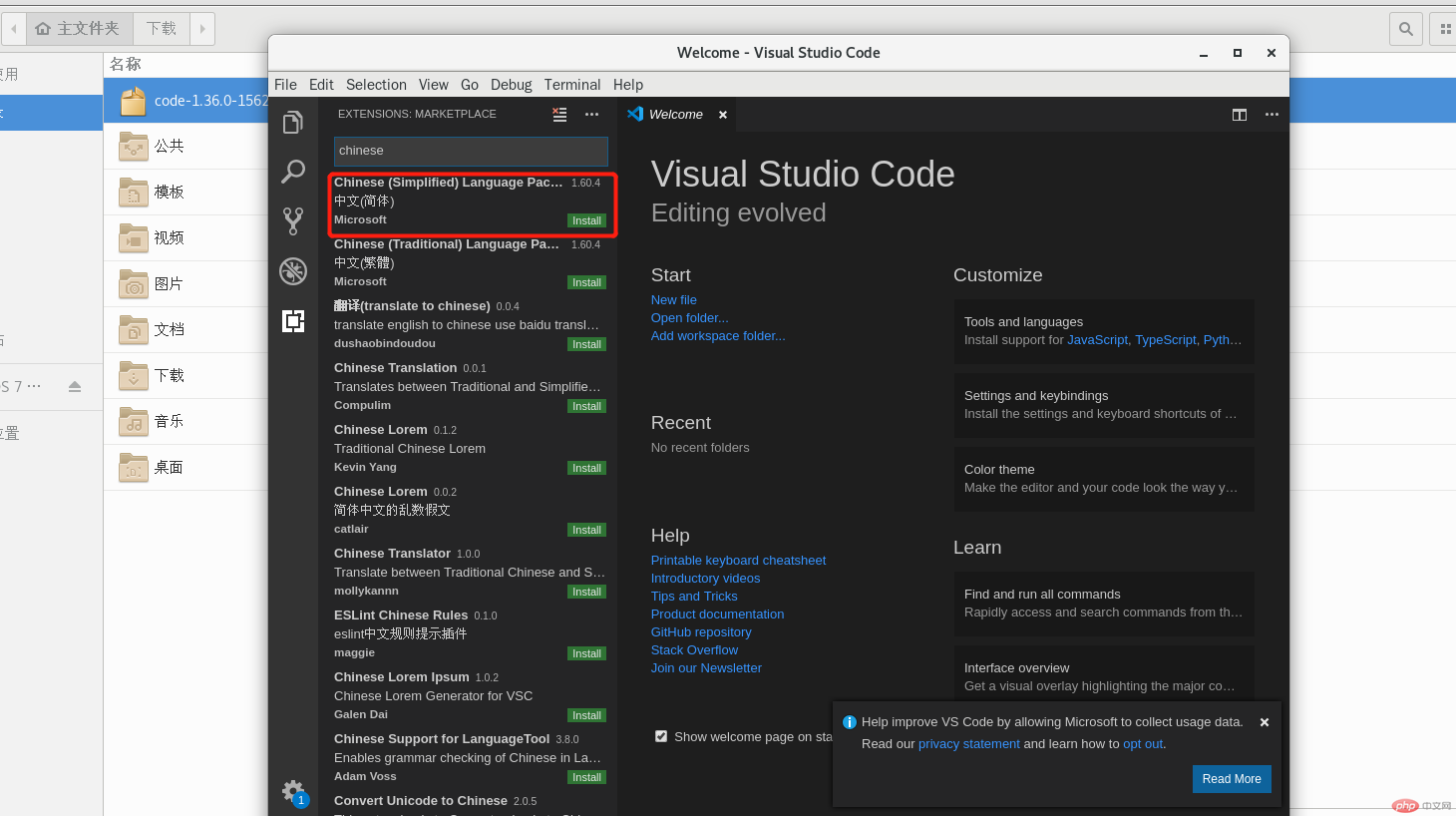Open the Debug view icon
The height and width of the screenshot is (816, 1456).
(x=292, y=271)
